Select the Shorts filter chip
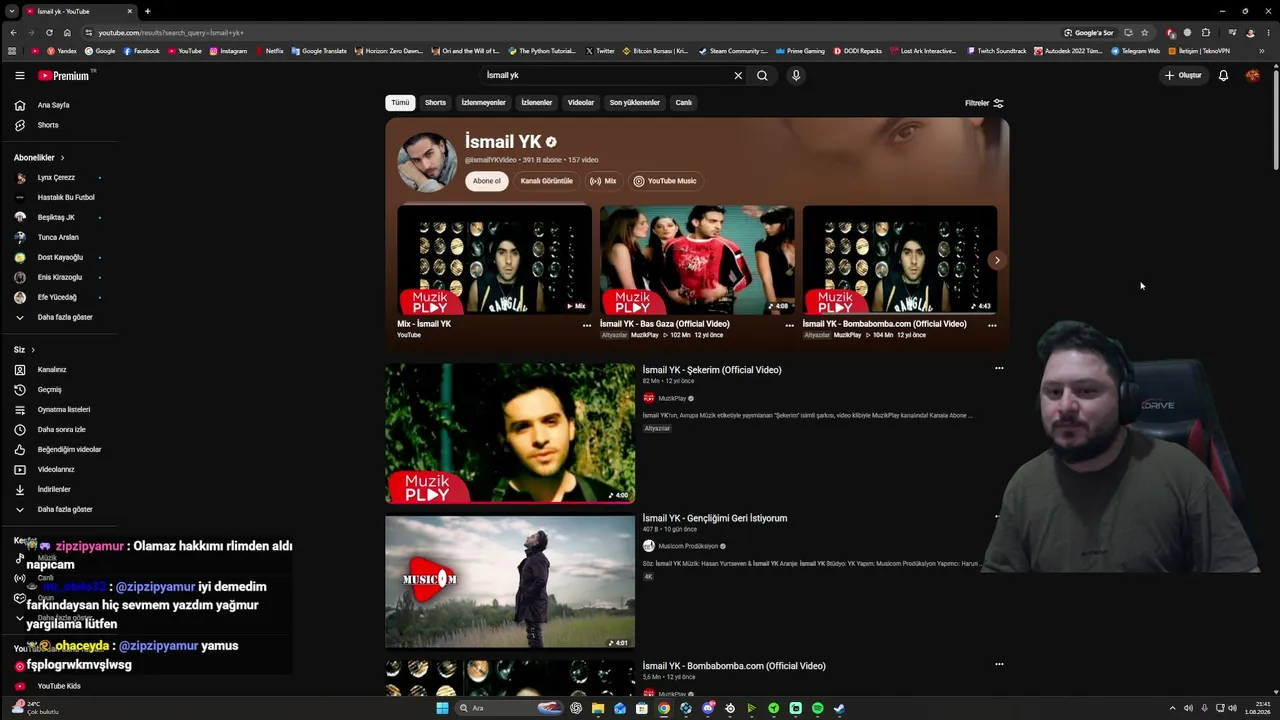This screenshot has height=720, width=1280. tap(435, 102)
